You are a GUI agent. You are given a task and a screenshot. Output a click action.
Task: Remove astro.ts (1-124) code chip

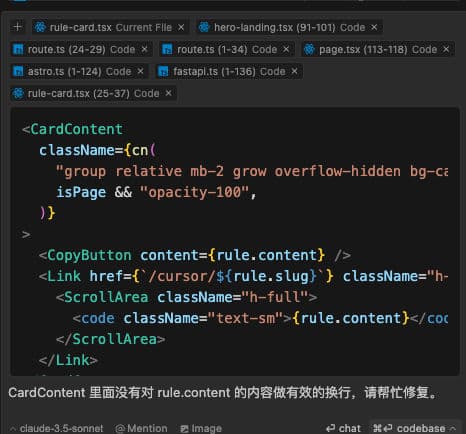(140, 71)
